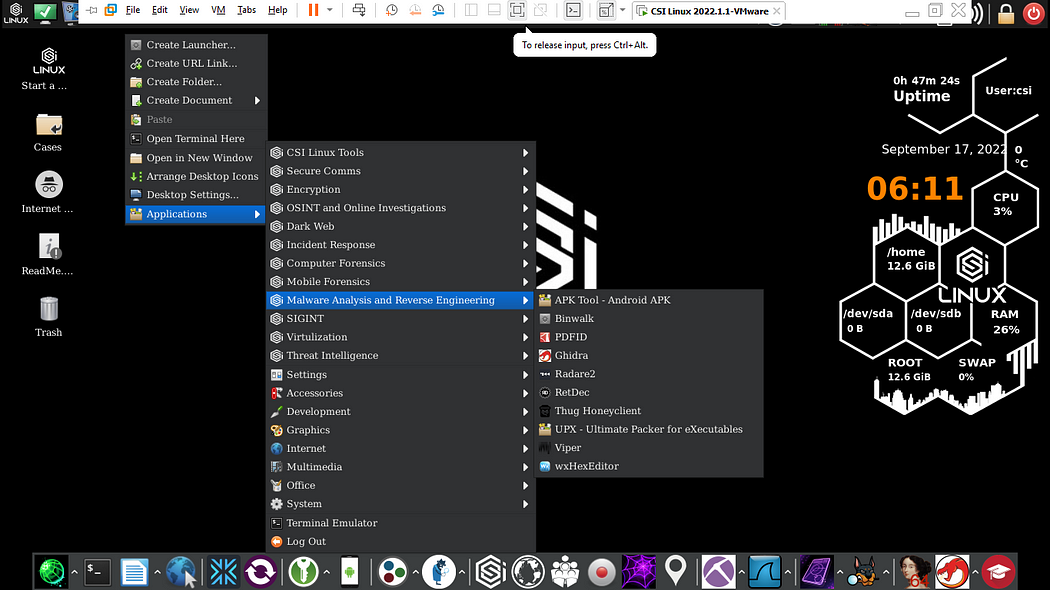Click the Start a Case CSI Linux desktop icon
The width and height of the screenshot is (1050, 590).
click(46, 69)
